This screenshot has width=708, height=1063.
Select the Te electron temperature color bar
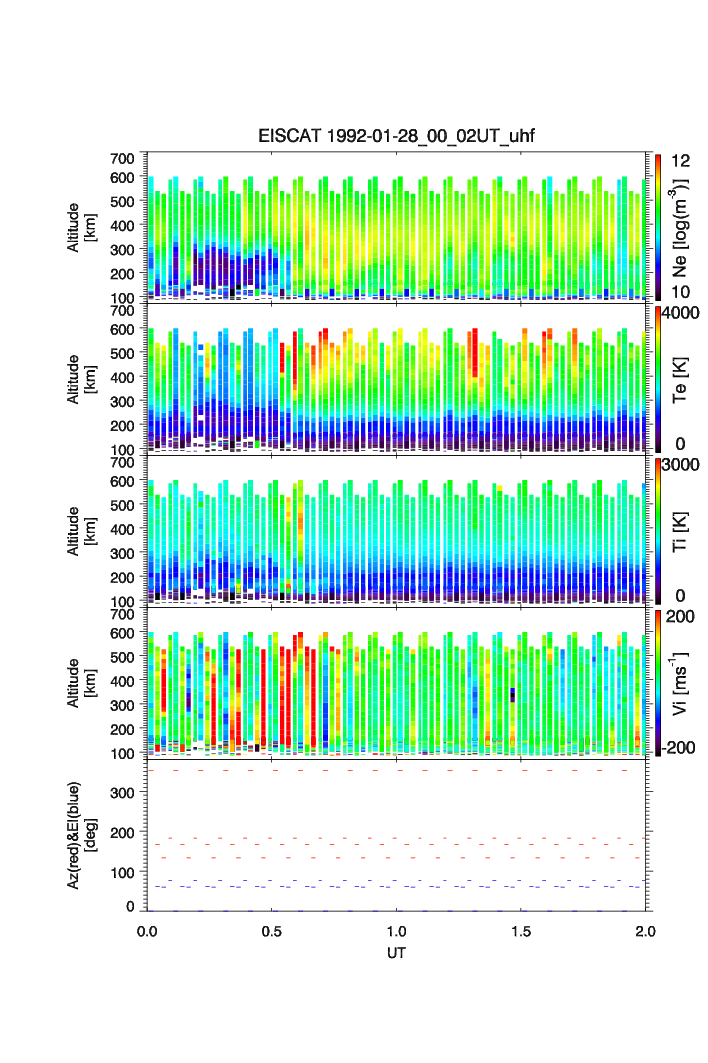[658, 378]
